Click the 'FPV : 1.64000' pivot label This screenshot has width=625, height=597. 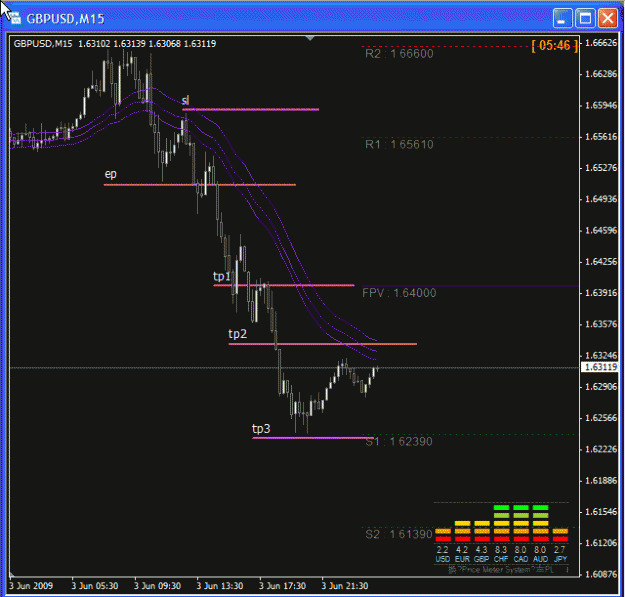coord(399,293)
